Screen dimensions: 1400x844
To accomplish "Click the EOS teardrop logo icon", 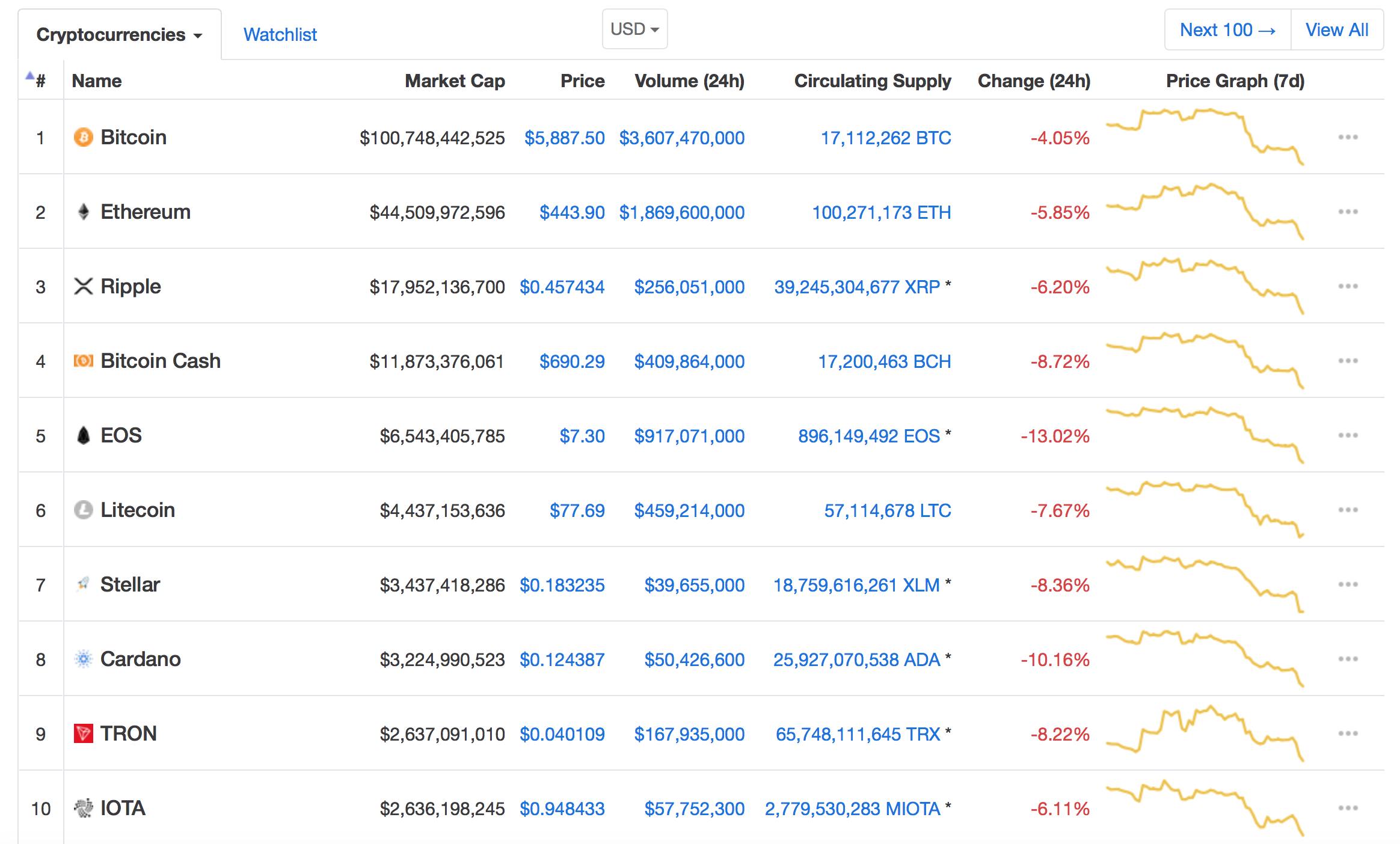I will point(84,435).
